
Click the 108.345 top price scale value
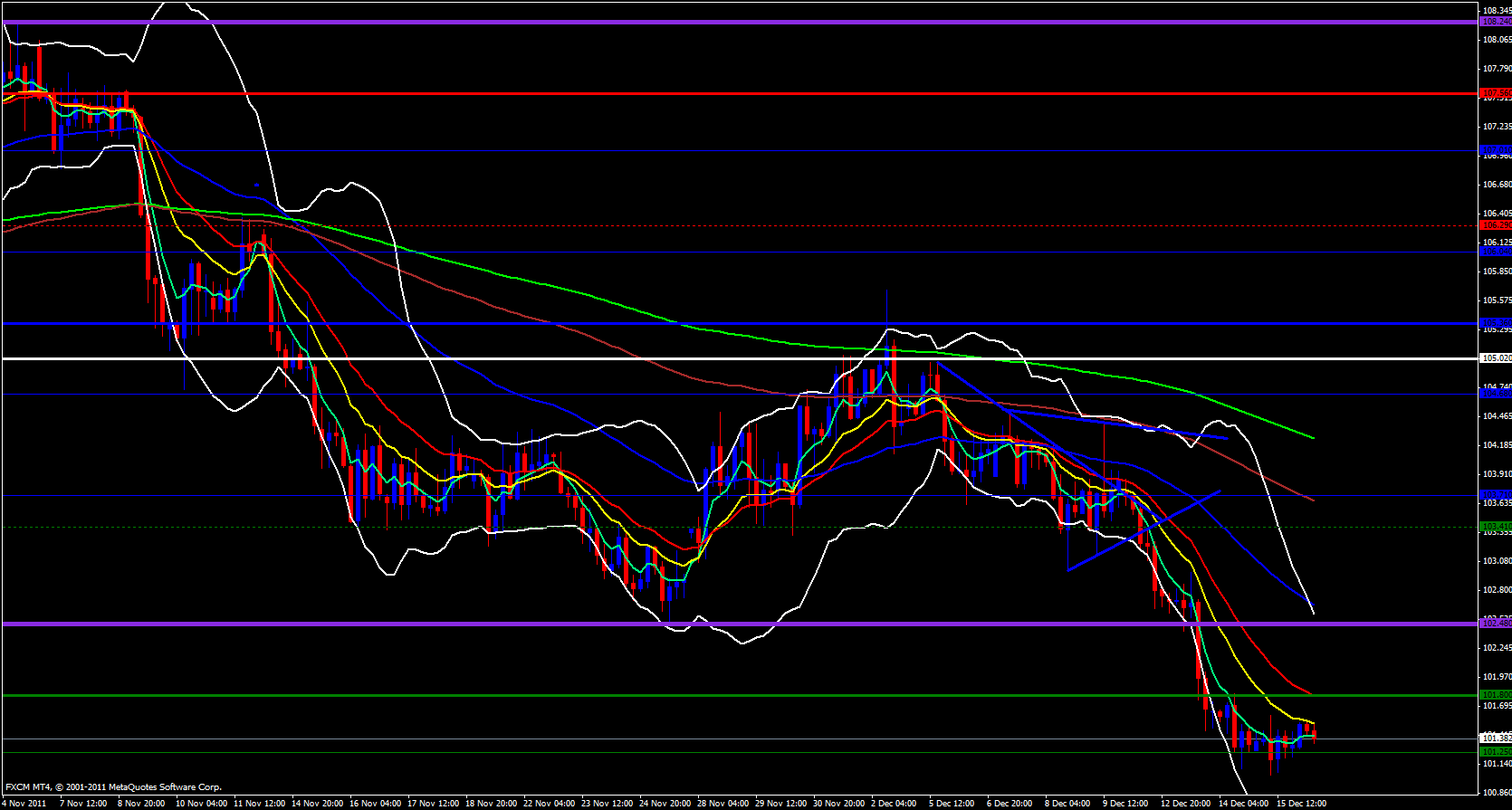[x=1496, y=11]
